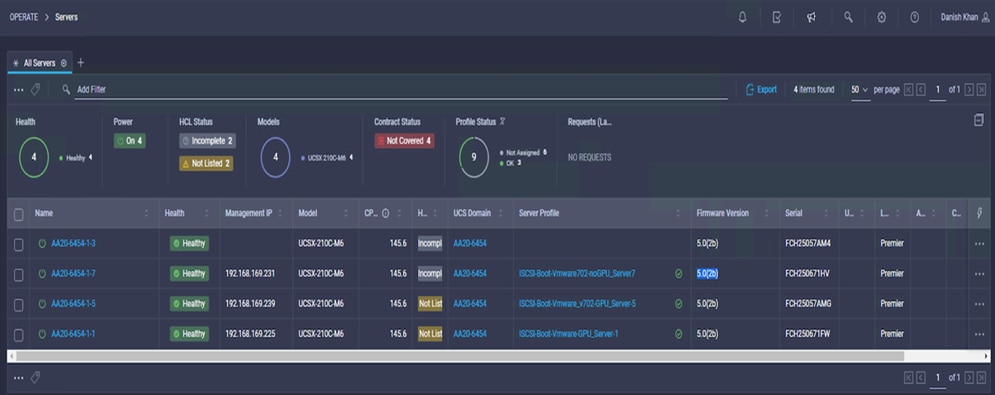Image resolution: width=995 pixels, height=395 pixels.
Task: Go to last page in top pagination
Action: 982,90
